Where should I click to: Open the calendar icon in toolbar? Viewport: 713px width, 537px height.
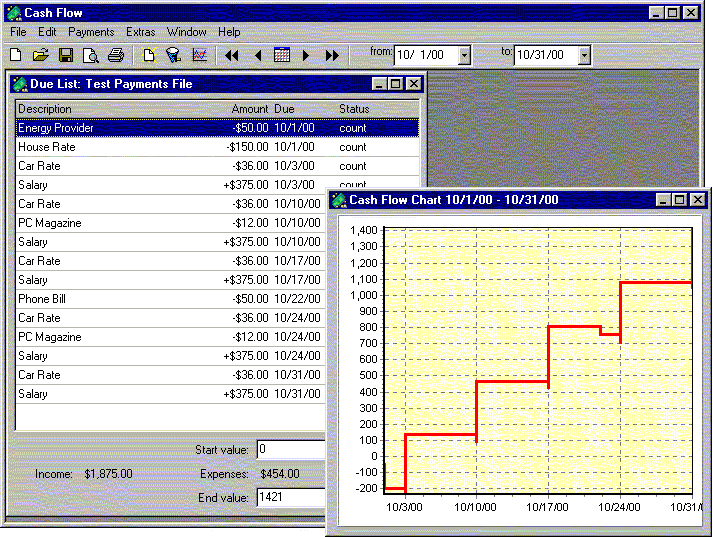(x=282, y=55)
